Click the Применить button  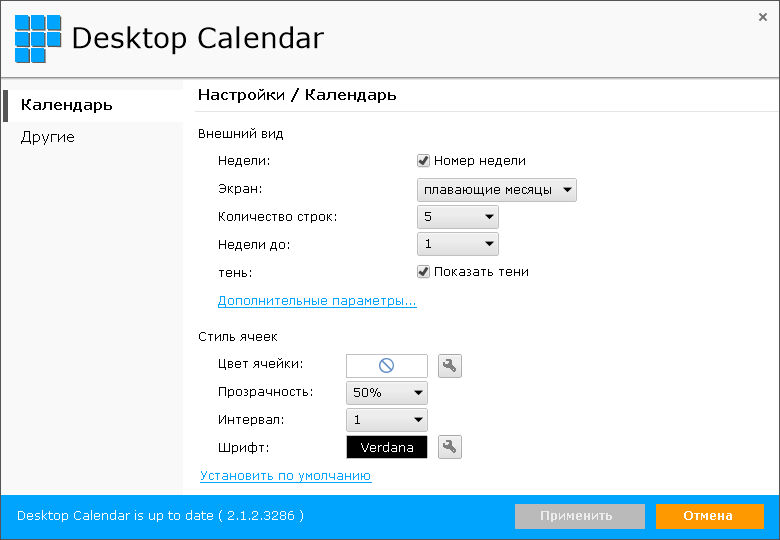point(580,516)
